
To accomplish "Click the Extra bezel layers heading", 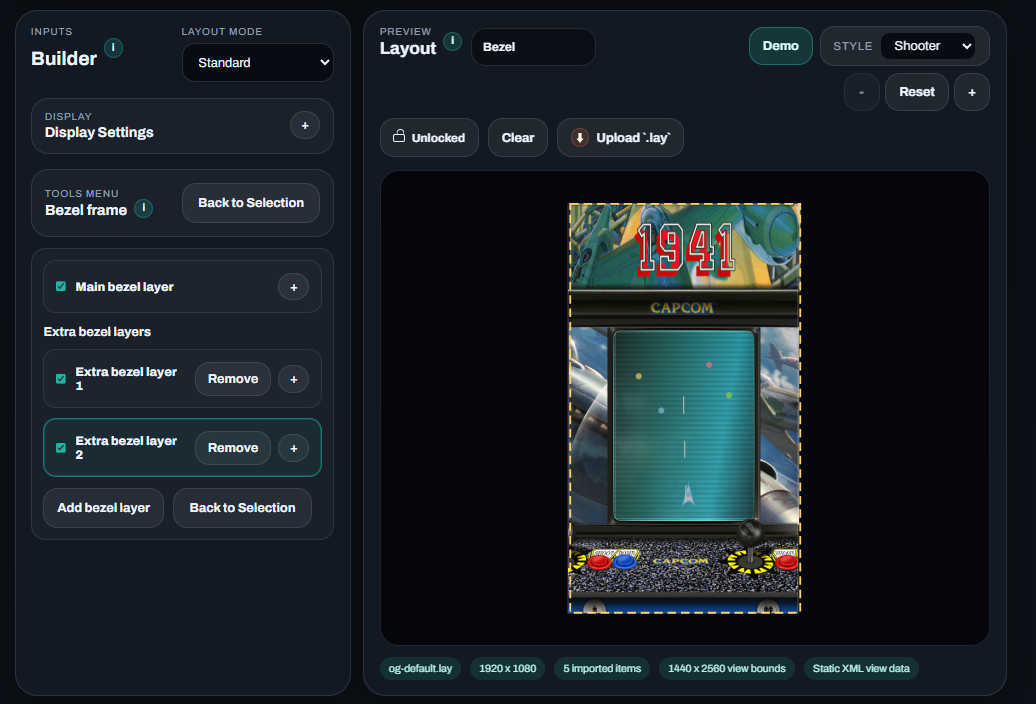I will [97, 332].
